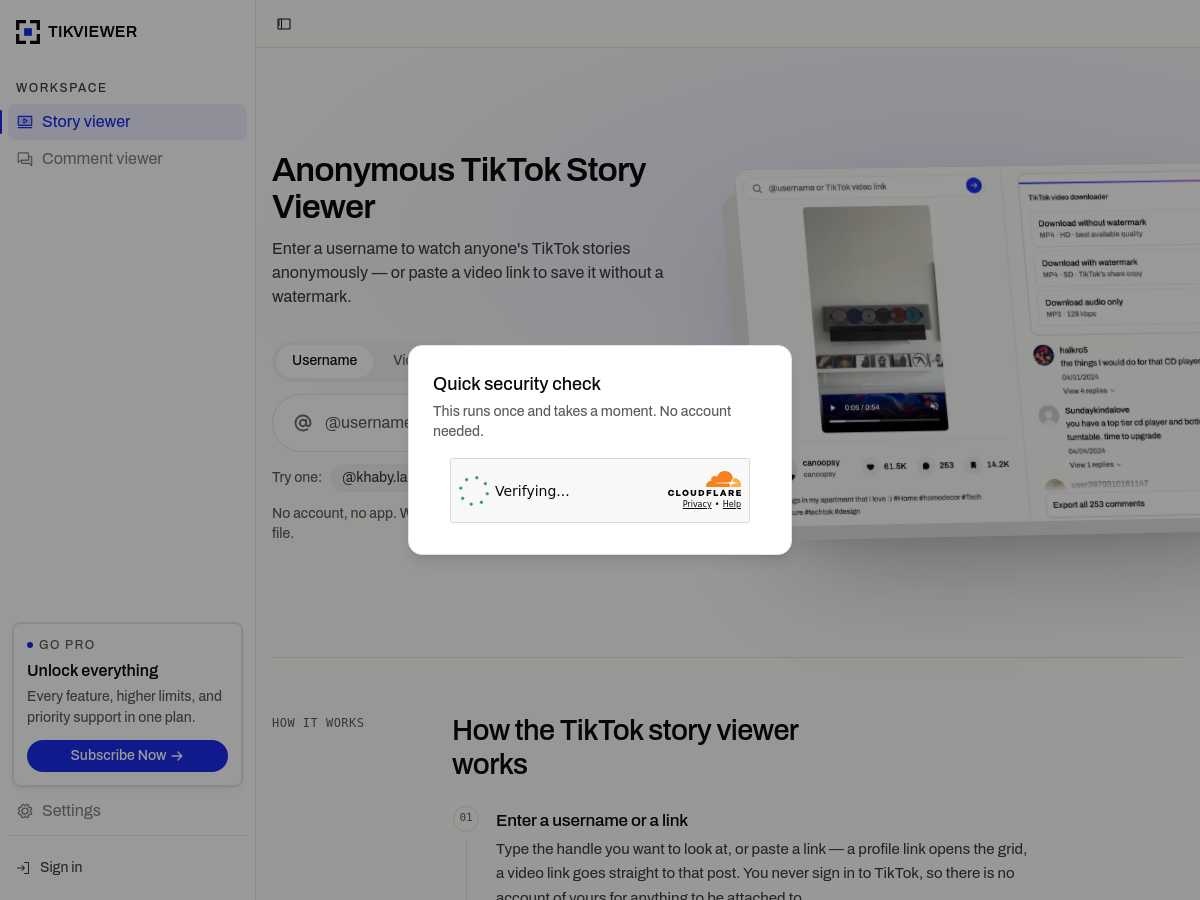This screenshot has width=1200, height=900.
Task: Click Download without watermark option
Action: [1115, 228]
